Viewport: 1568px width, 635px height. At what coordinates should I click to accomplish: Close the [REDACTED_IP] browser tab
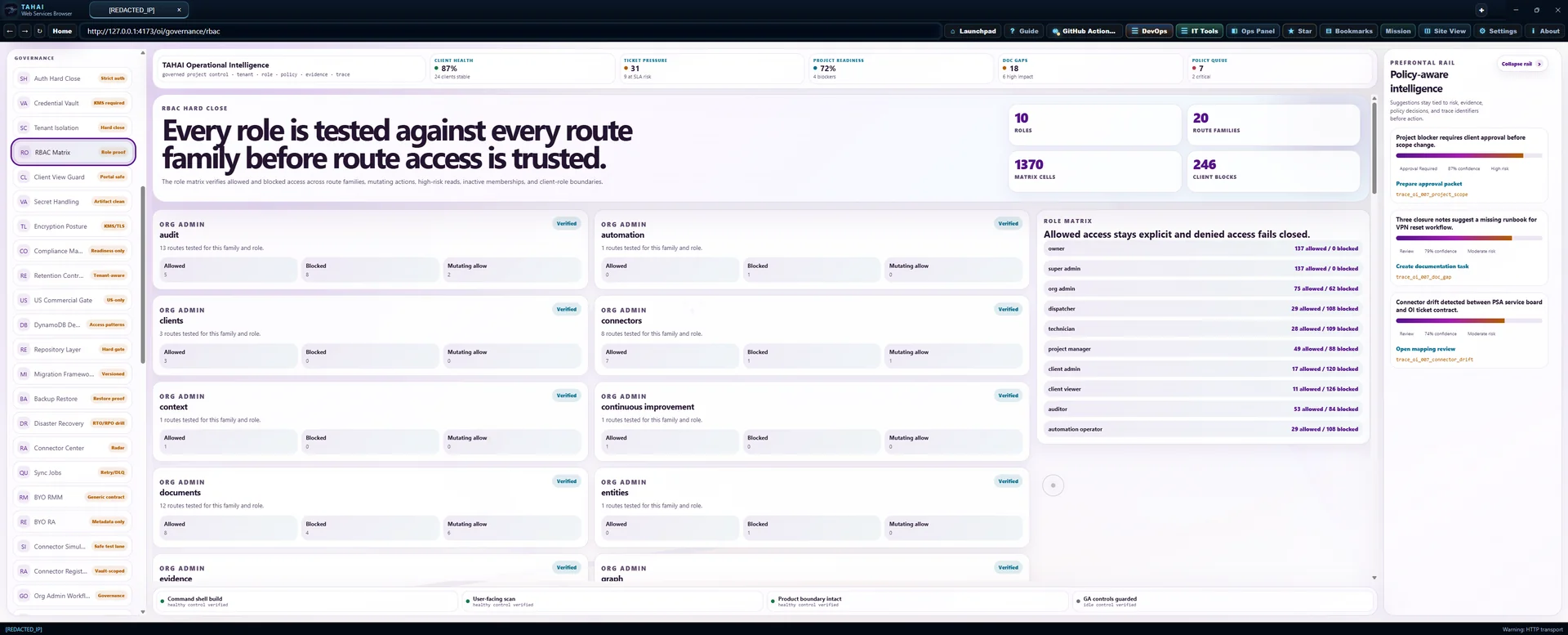pyautogui.click(x=179, y=10)
